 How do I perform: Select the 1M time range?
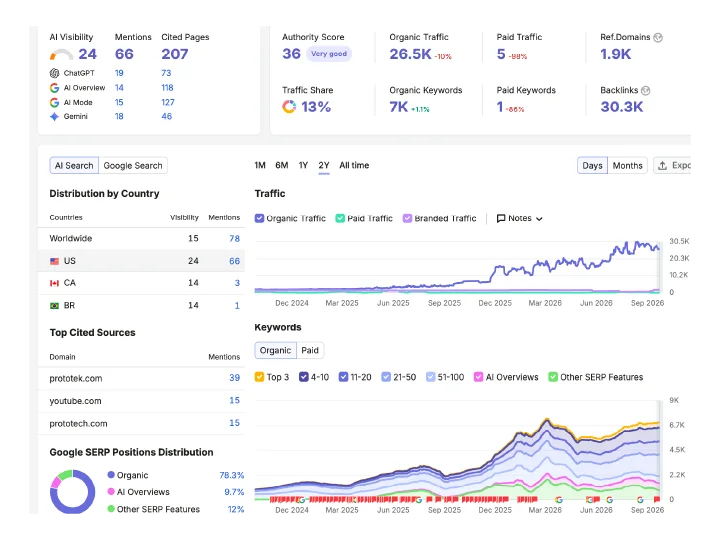tap(260, 165)
